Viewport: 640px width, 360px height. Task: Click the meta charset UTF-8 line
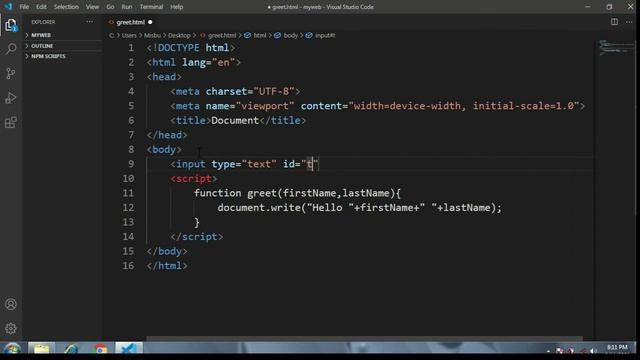(235, 92)
